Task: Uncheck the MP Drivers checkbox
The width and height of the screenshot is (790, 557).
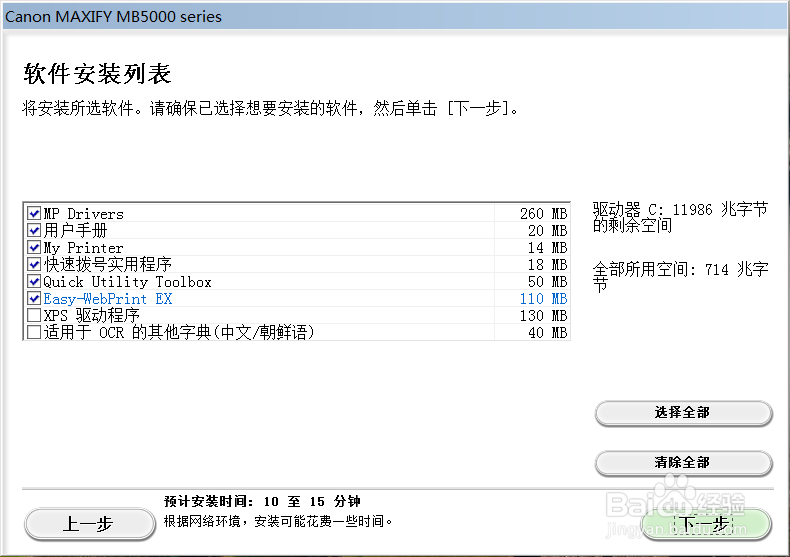Action: [x=34, y=213]
